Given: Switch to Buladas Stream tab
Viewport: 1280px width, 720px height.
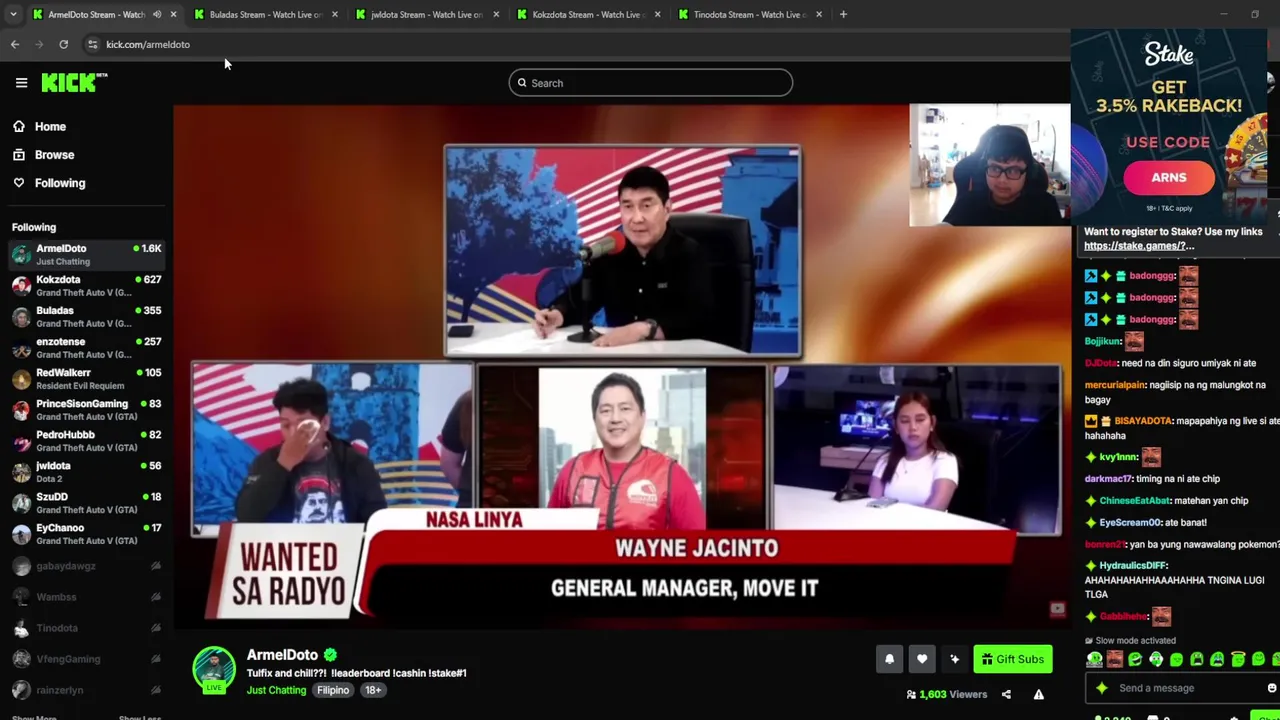Looking at the screenshot, I should coord(266,15).
